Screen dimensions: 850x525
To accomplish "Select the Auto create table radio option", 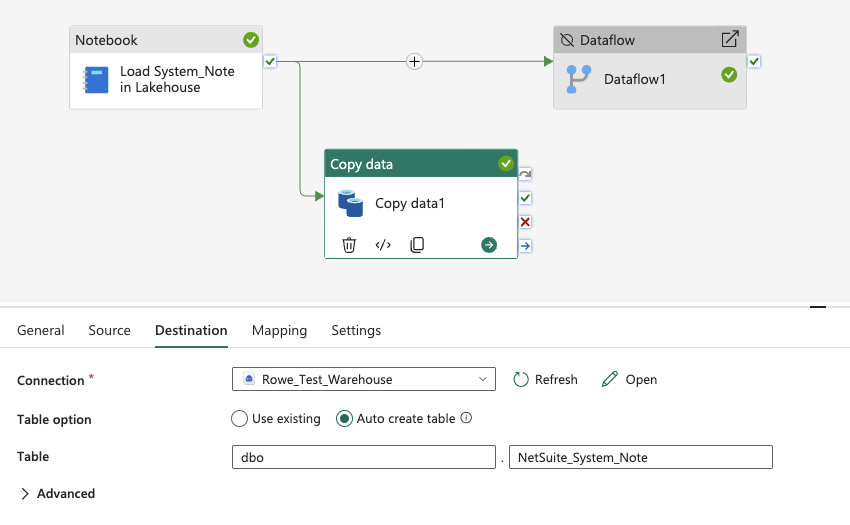I will tap(395, 419).
